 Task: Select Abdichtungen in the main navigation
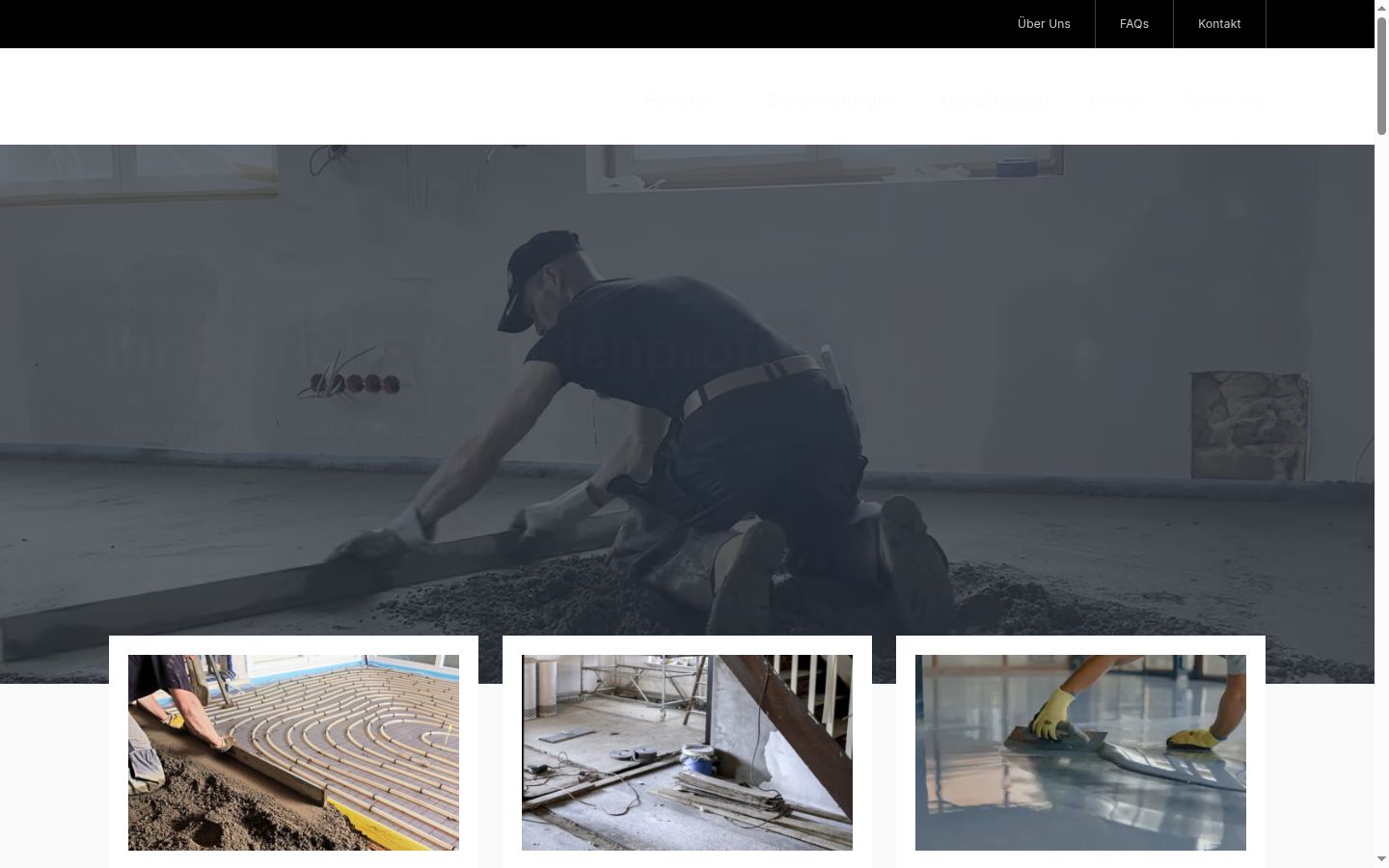click(x=994, y=100)
